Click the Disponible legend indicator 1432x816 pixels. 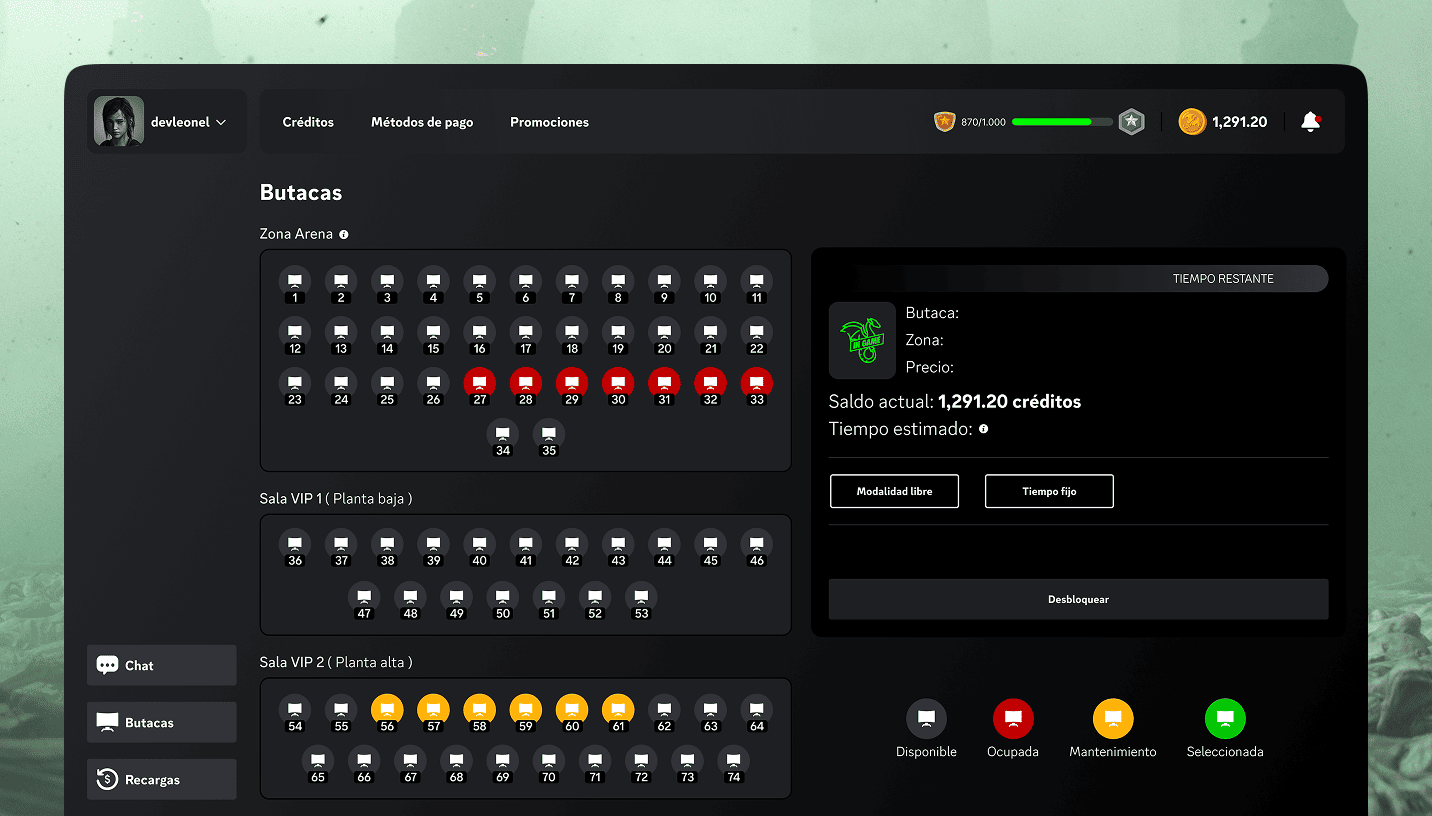click(x=926, y=718)
